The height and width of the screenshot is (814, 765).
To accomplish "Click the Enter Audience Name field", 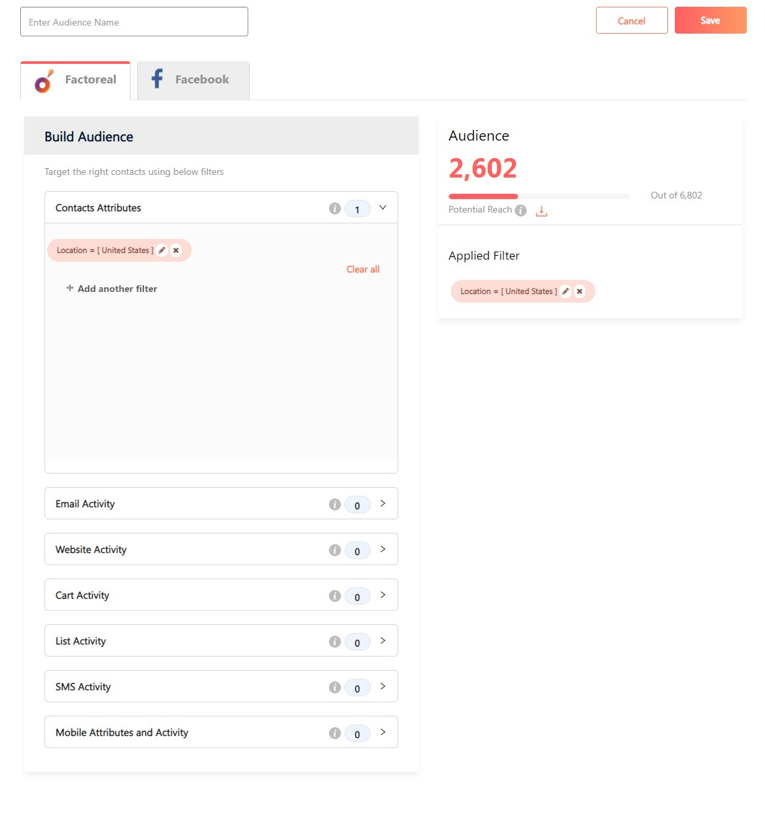I will 134,22.
